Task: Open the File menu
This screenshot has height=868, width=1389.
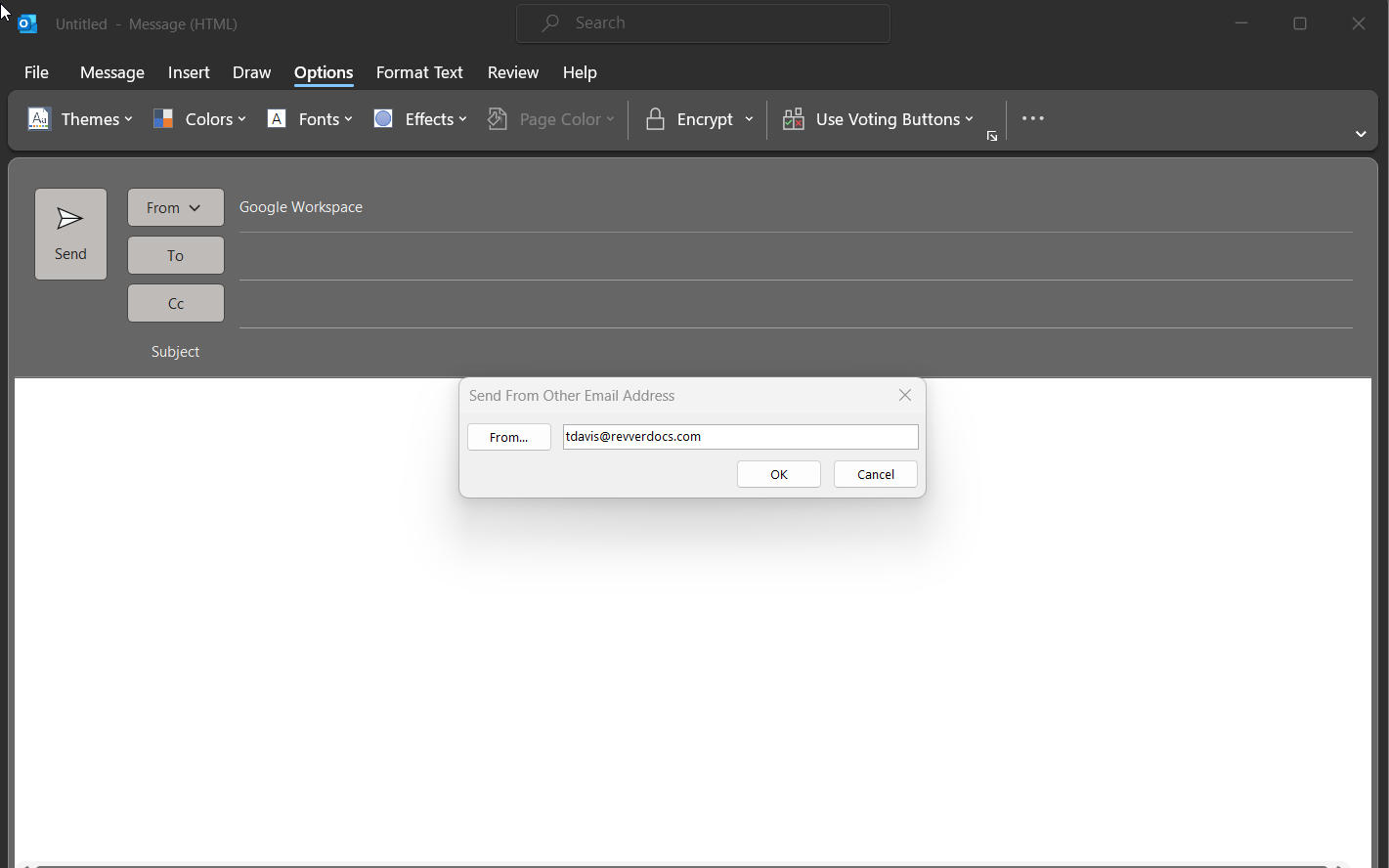Action: click(36, 72)
